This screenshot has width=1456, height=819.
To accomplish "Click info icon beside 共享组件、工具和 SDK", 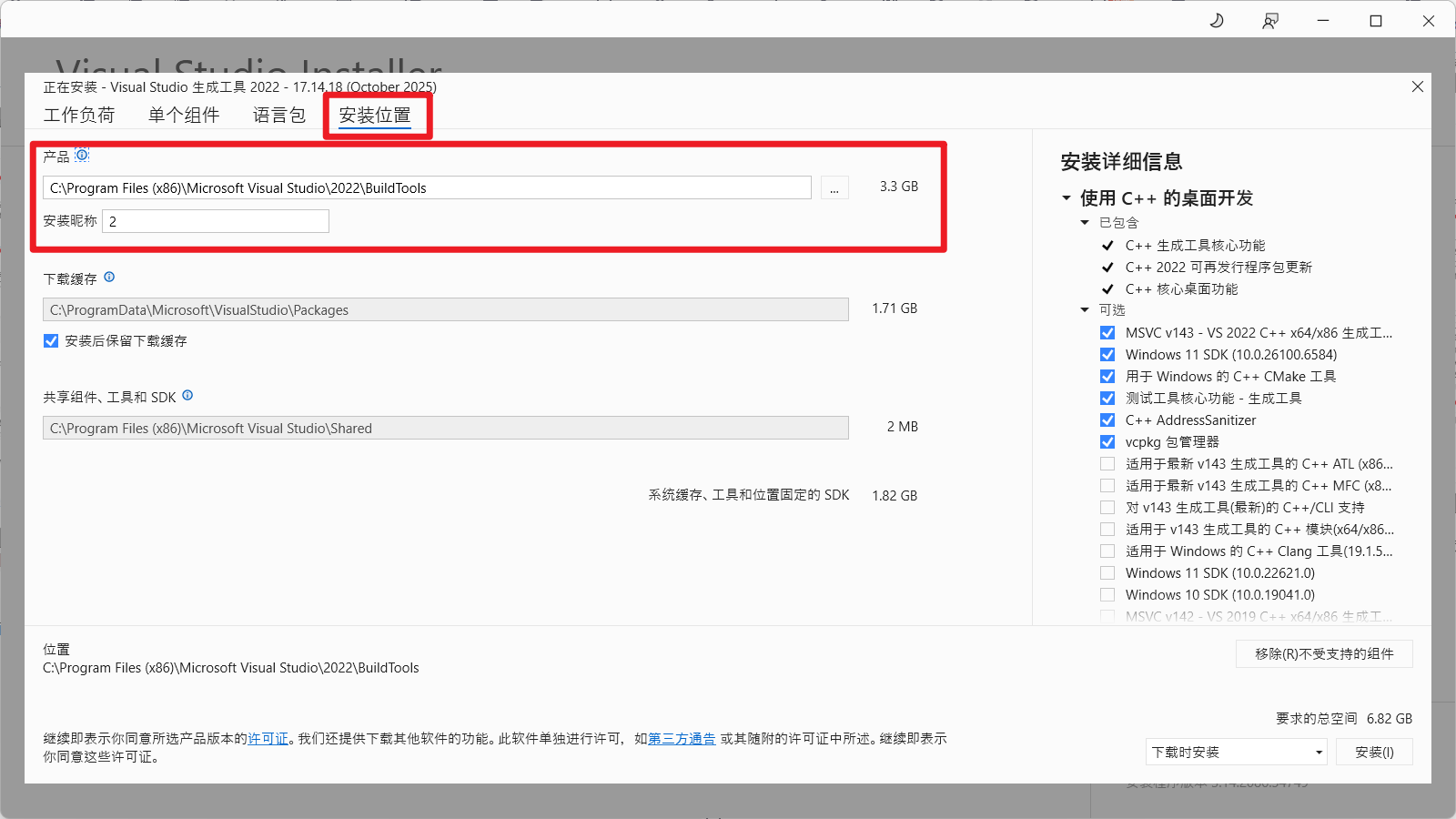I will tap(187, 395).
